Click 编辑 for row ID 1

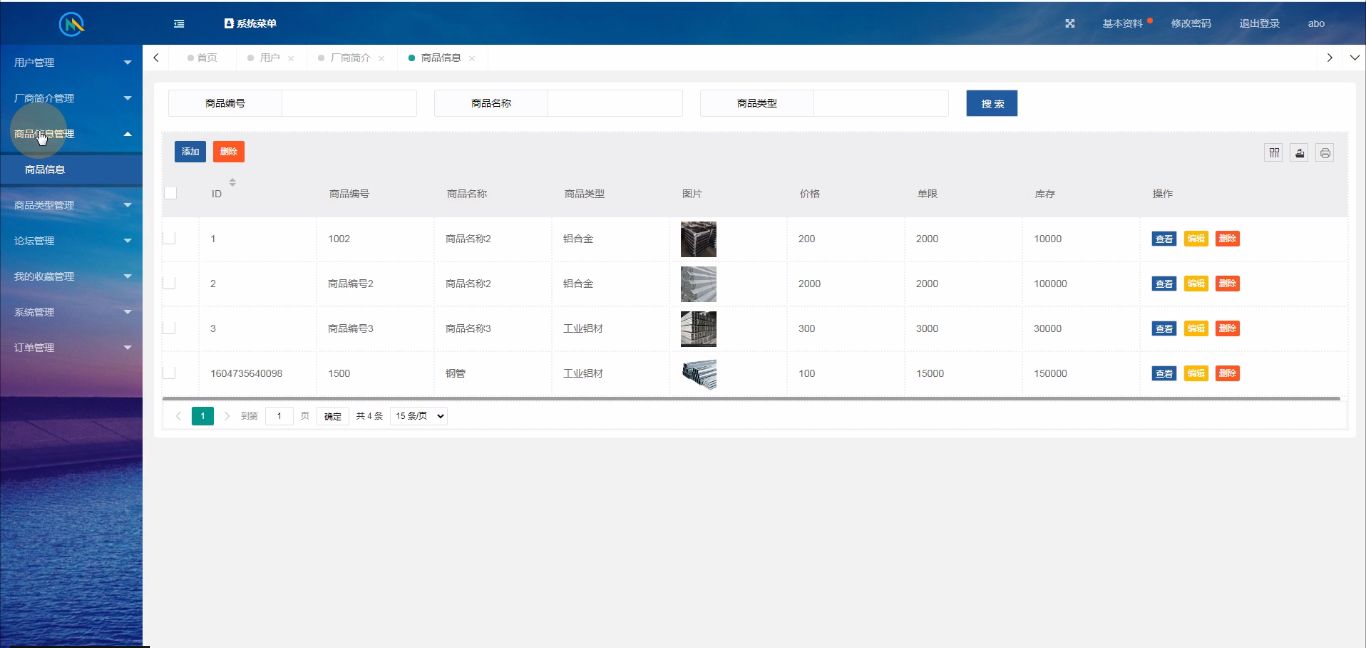pos(1196,239)
